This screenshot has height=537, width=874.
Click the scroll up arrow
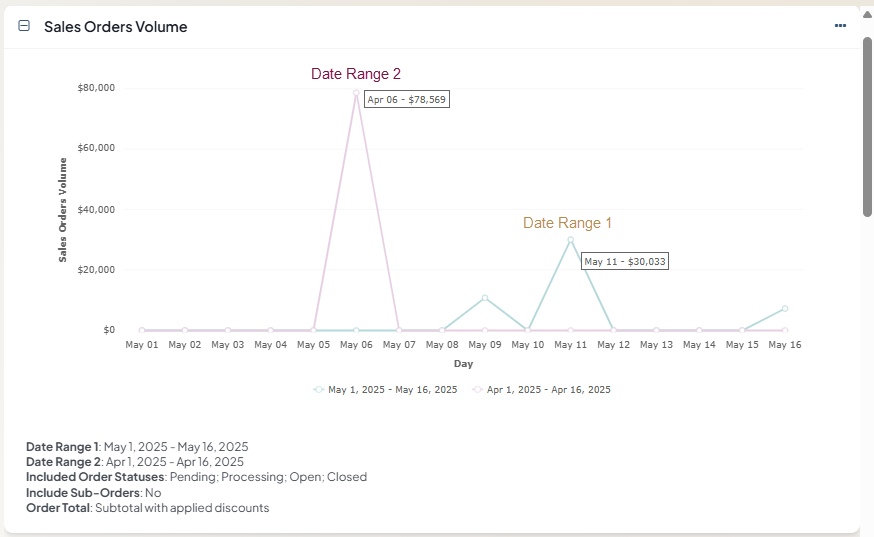[x=867, y=13]
